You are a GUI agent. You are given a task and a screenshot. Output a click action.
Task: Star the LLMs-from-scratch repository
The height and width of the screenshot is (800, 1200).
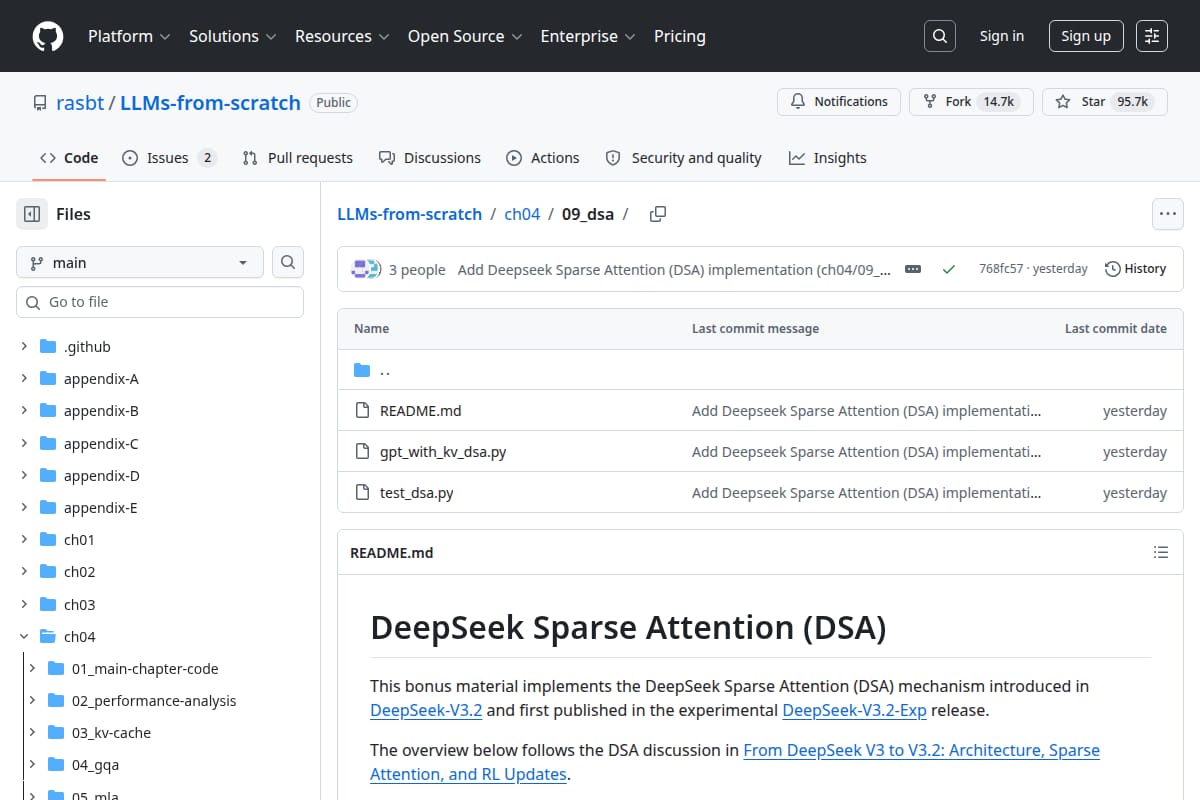(x=1105, y=102)
